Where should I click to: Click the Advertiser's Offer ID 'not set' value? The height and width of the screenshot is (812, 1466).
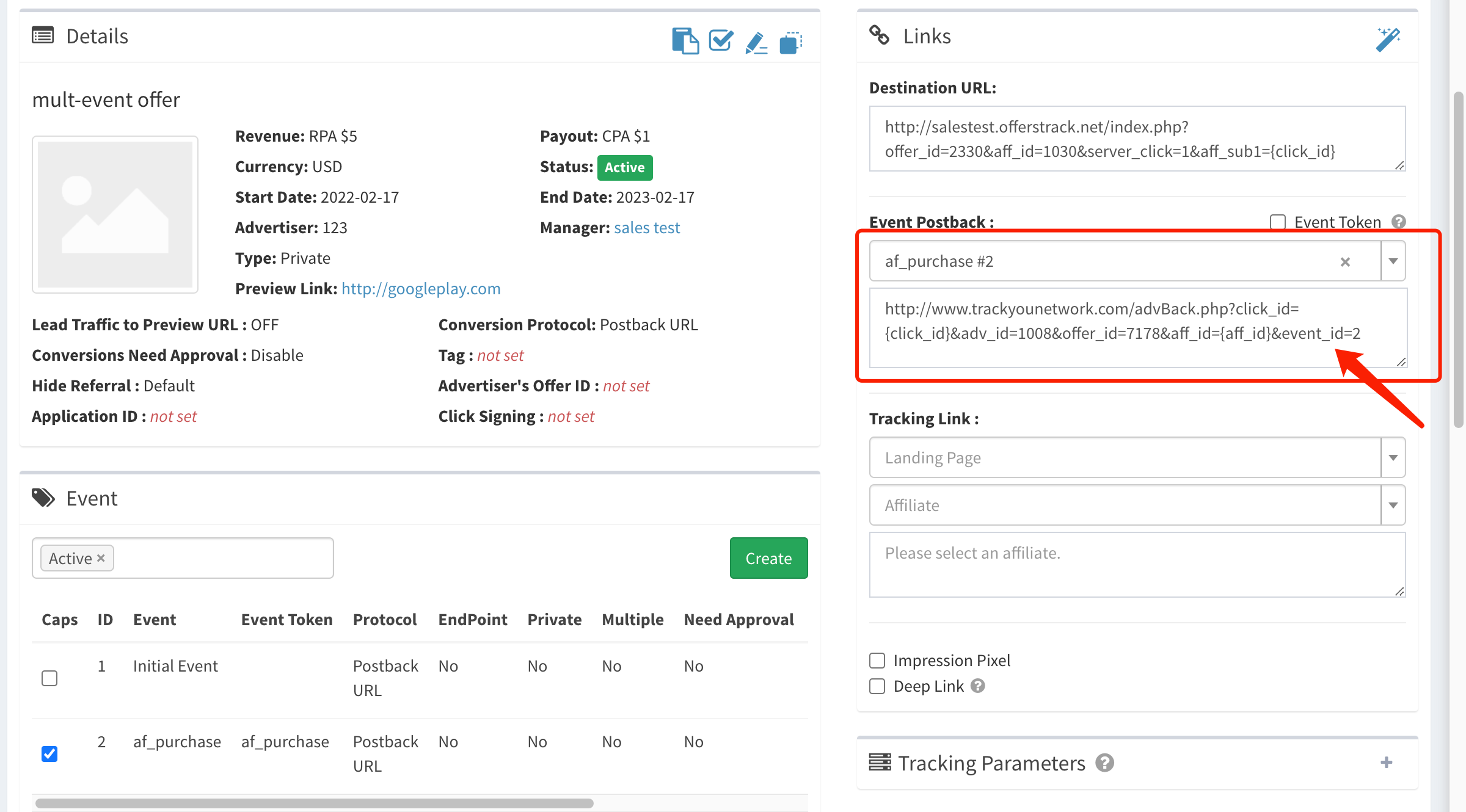coord(626,386)
